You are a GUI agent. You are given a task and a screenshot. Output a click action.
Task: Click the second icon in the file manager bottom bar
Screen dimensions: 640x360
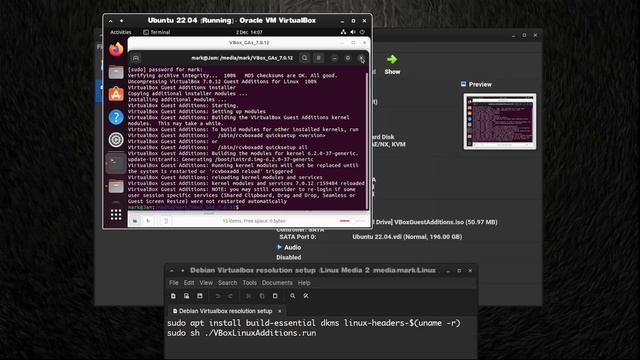(148, 221)
